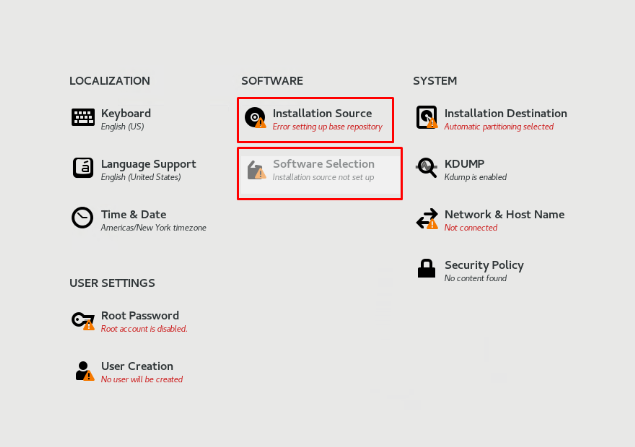Click 'Not connected' network status
Screen dimensions: 635x447
[x=471, y=228]
